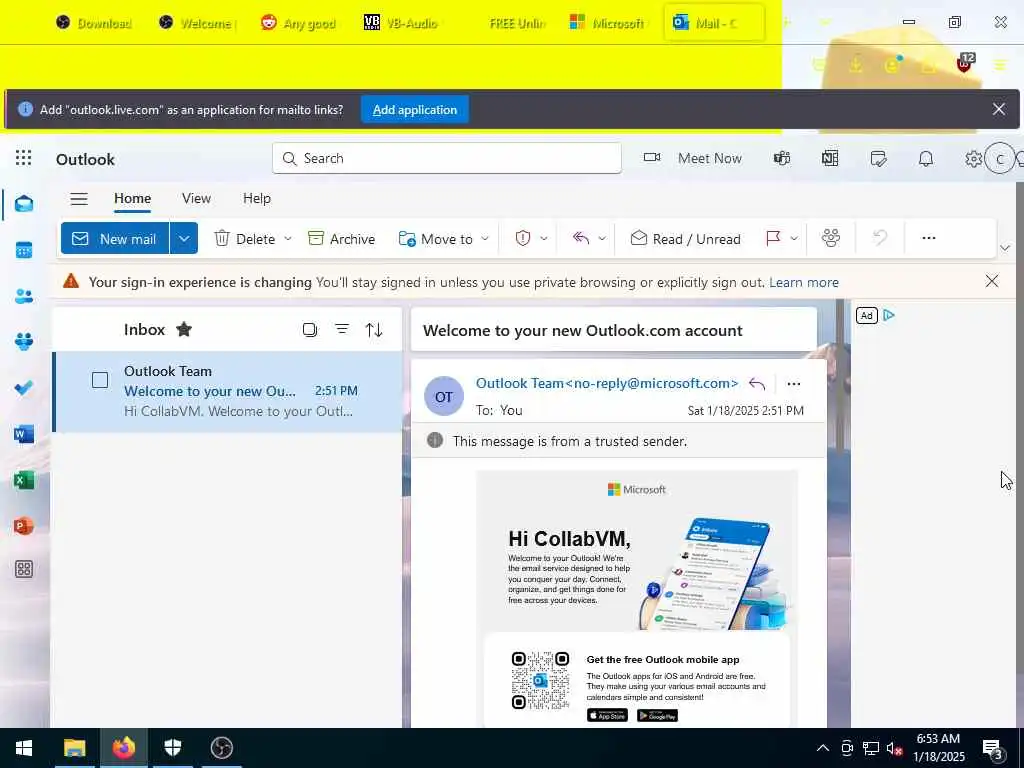This screenshot has width=1024, height=768.
Task: Click the Outlook mobile app QR code
Action: coord(541,680)
